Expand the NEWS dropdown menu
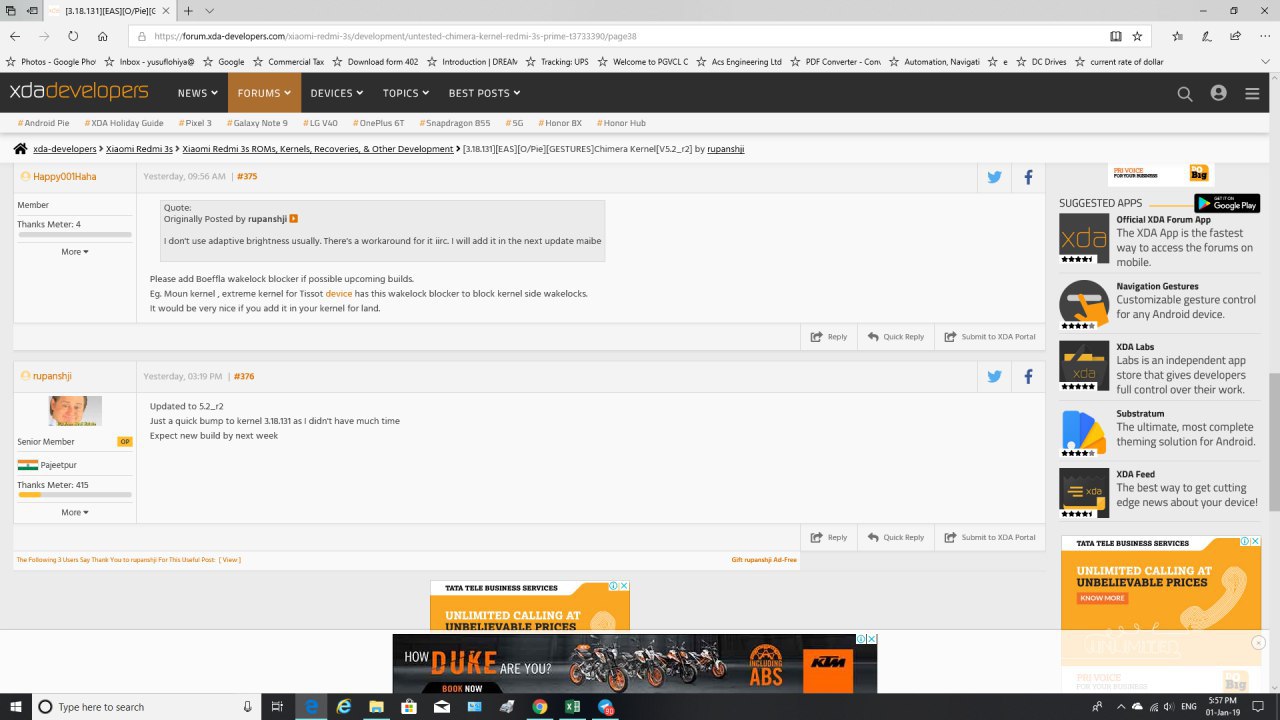This screenshot has width=1280, height=720. [198, 93]
